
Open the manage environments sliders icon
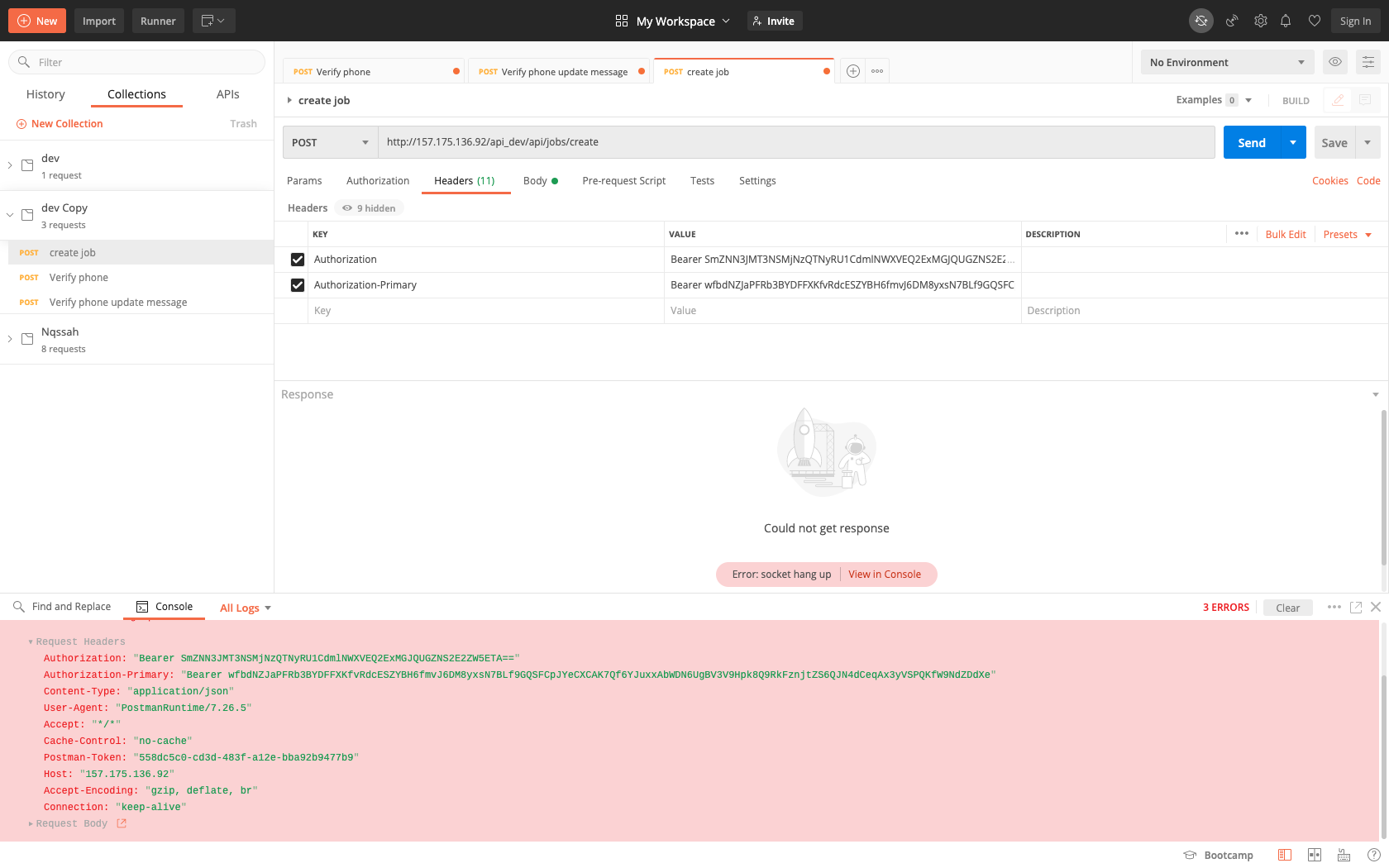click(x=1368, y=62)
